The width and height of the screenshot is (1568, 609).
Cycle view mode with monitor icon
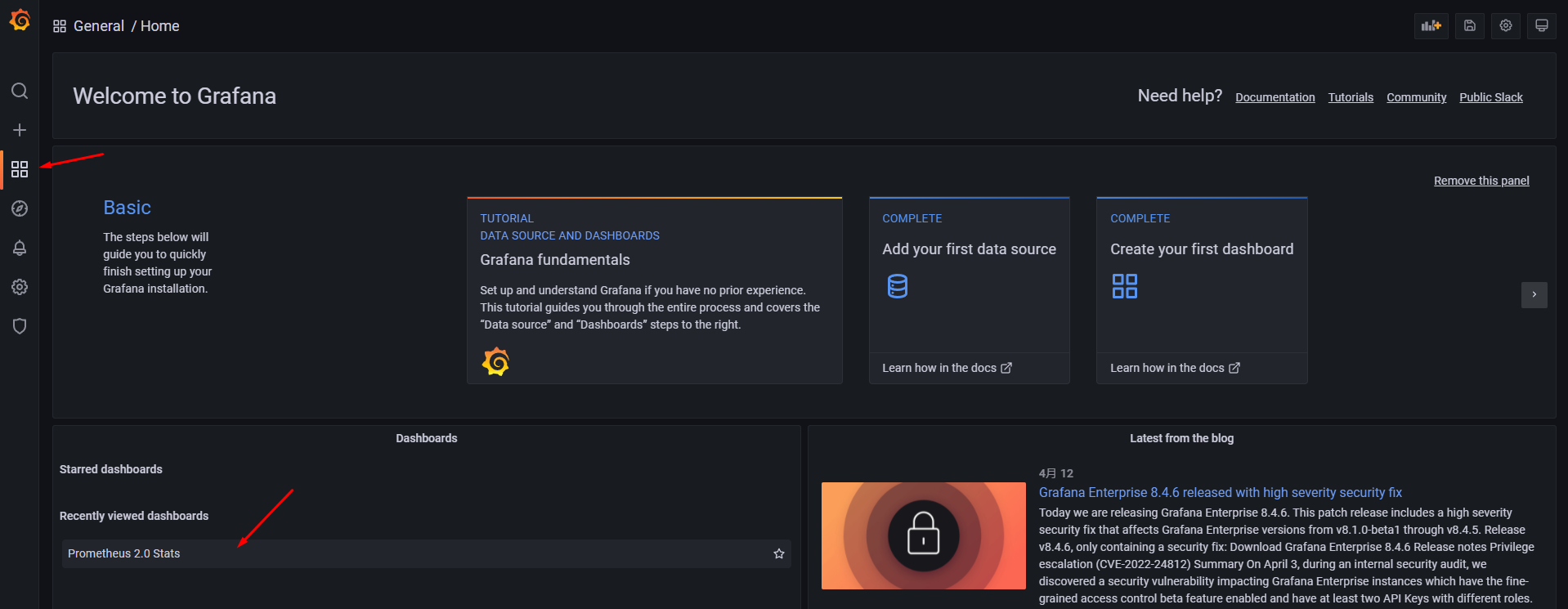click(1542, 25)
